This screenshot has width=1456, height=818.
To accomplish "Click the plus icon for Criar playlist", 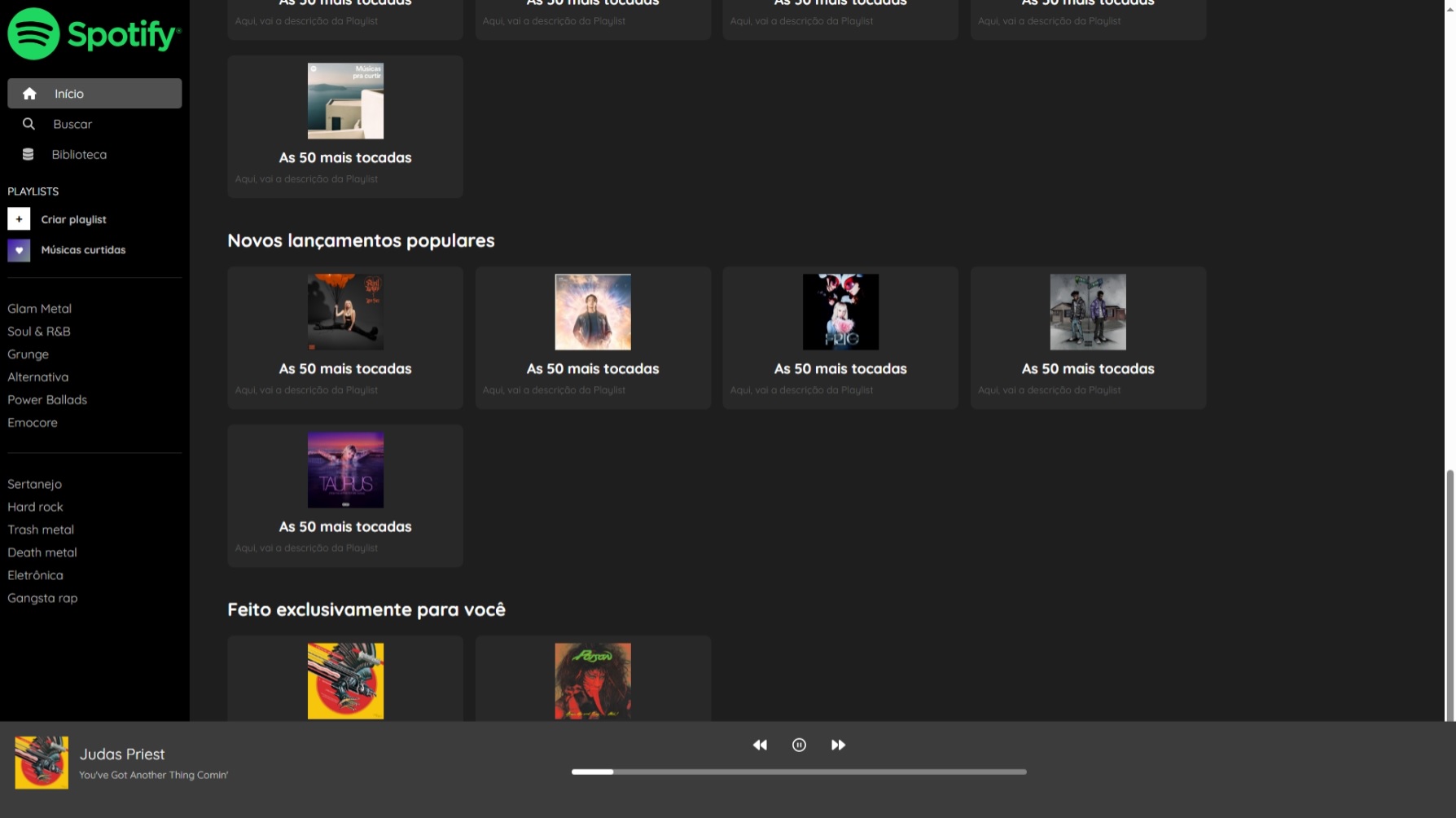I will (19, 219).
